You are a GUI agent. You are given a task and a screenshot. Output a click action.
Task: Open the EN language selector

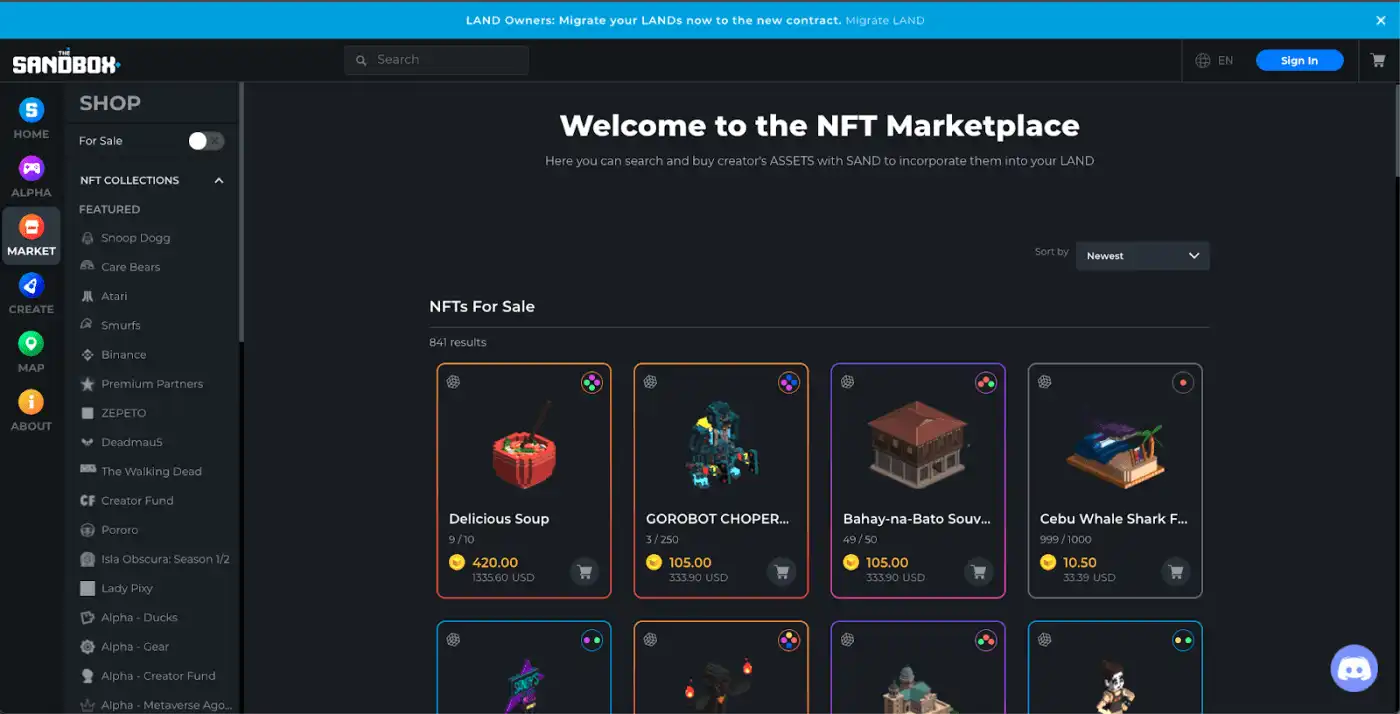[1225, 61]
